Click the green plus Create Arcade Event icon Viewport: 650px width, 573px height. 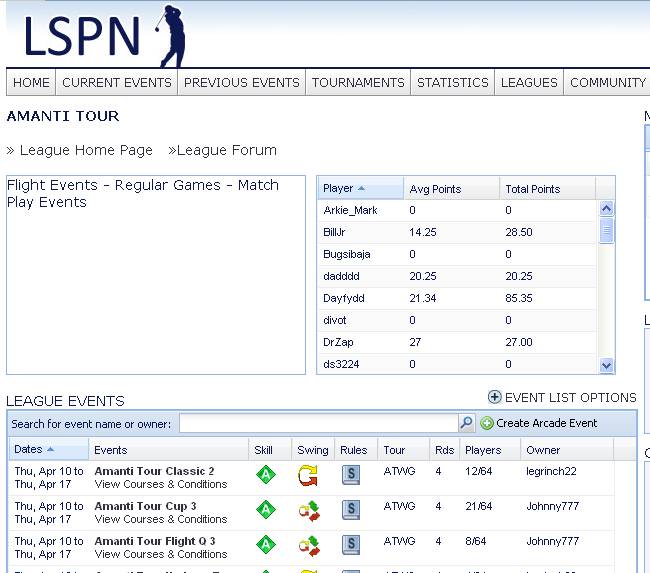(x=487, y=423)
